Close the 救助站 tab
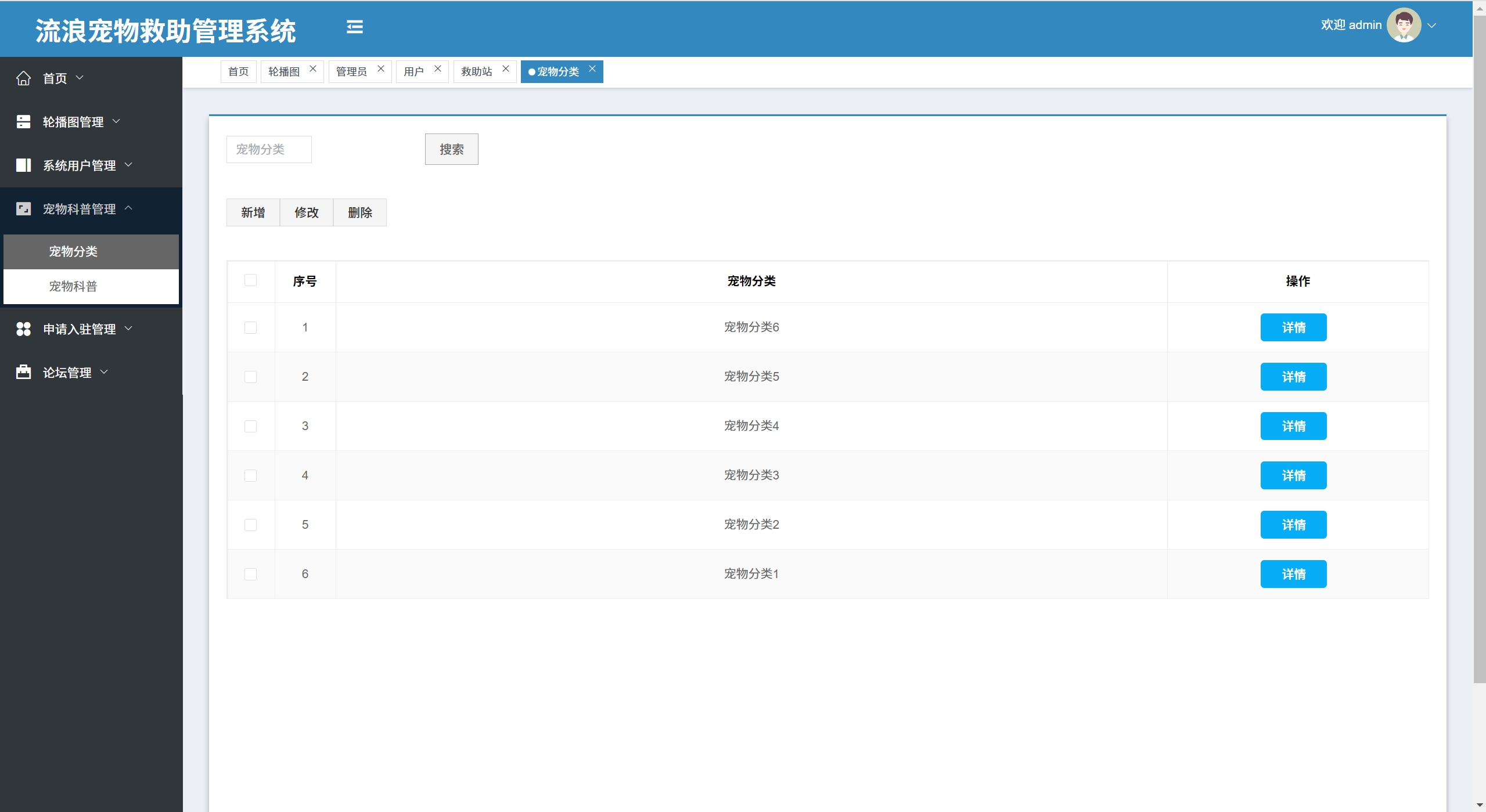The height and width of the screenshot is (812, 1486). point(506,68)
